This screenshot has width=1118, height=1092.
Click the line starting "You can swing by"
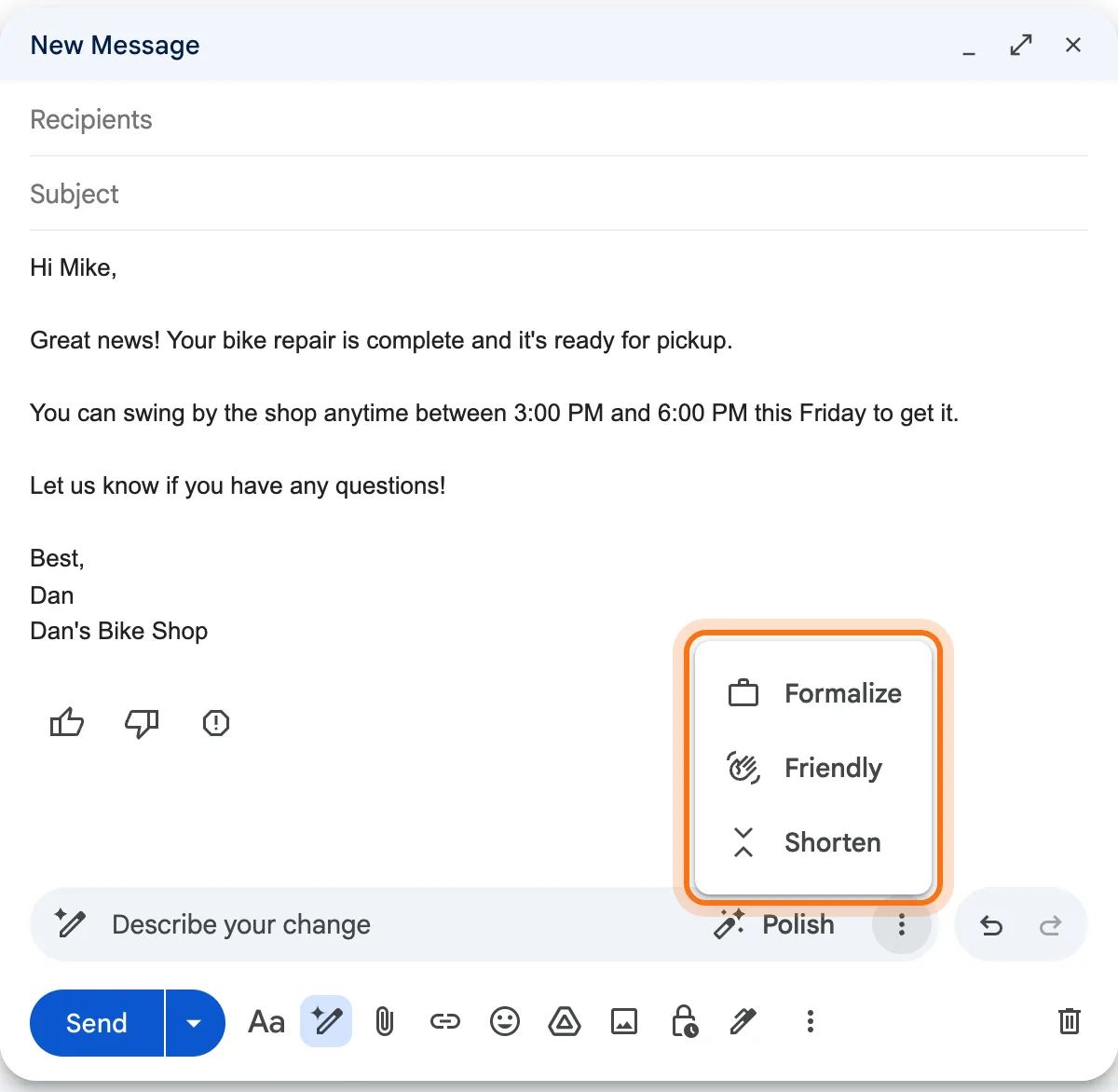click(495, 413)
